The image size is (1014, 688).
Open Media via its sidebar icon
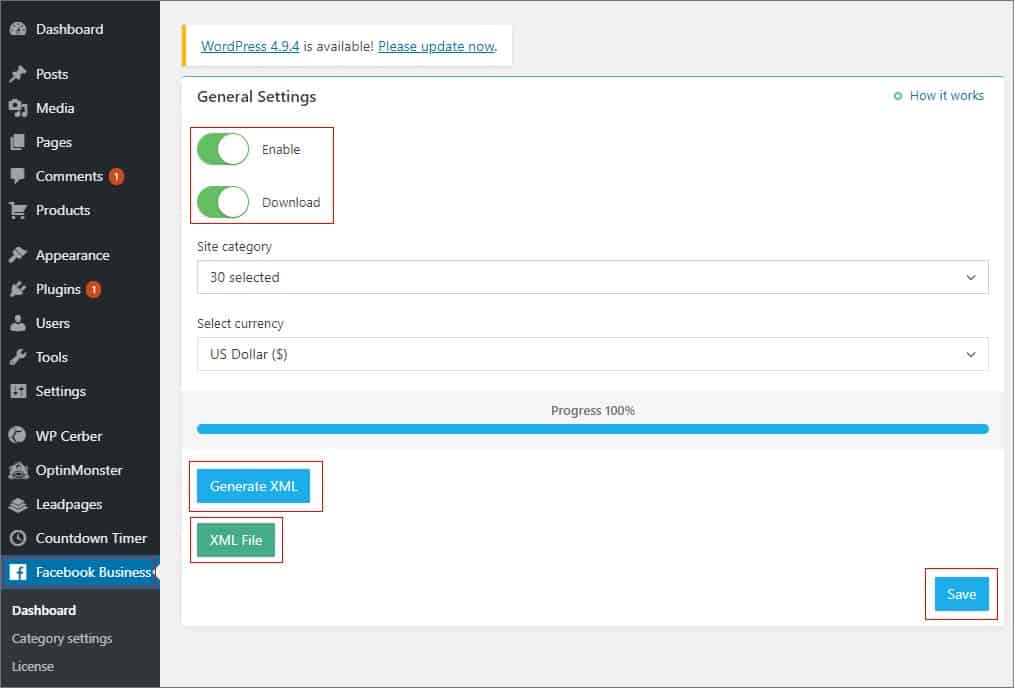click(17, 108)
